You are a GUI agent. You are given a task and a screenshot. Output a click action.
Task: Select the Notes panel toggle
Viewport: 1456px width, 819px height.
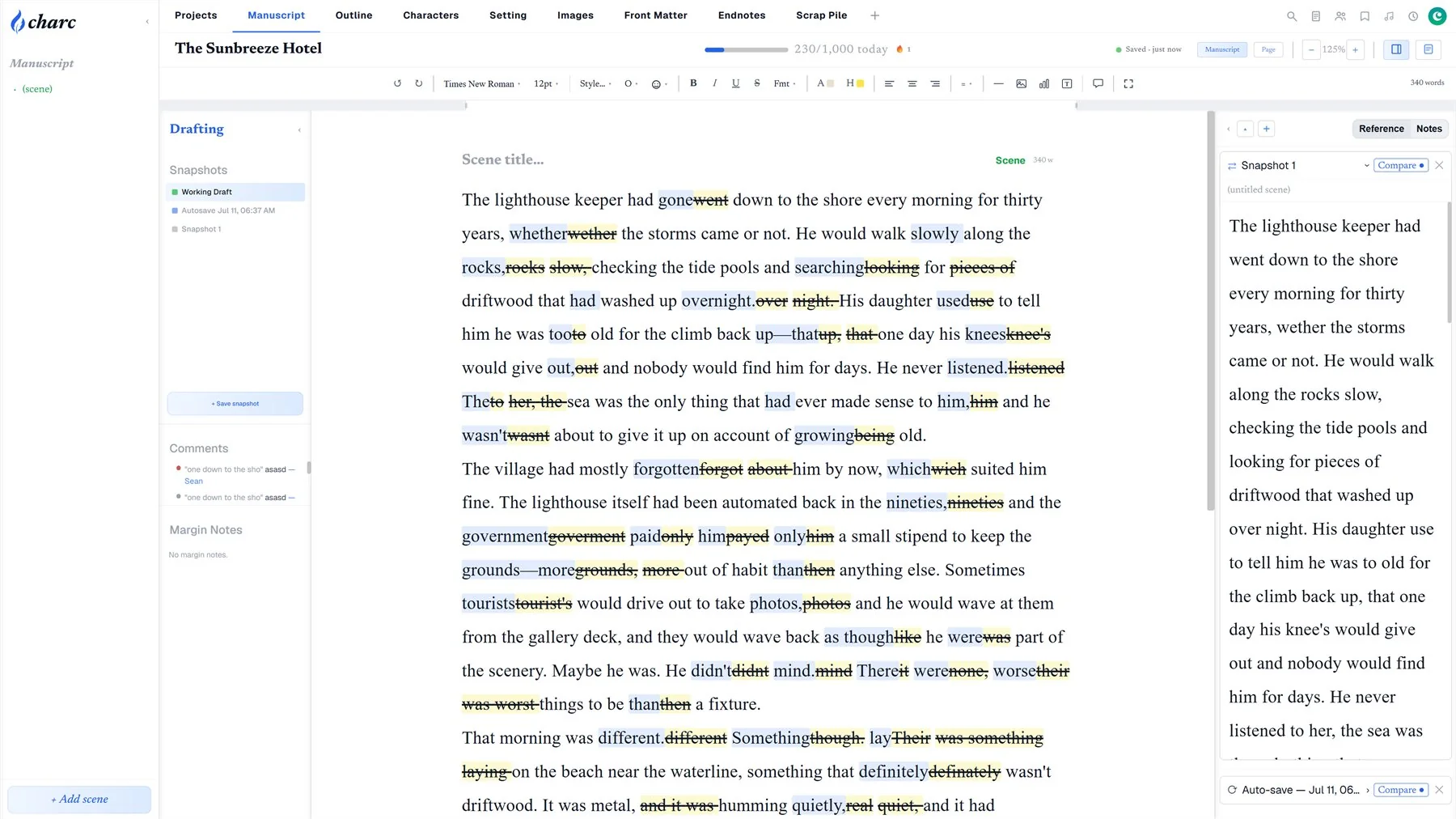click(x=1428, y=129)
